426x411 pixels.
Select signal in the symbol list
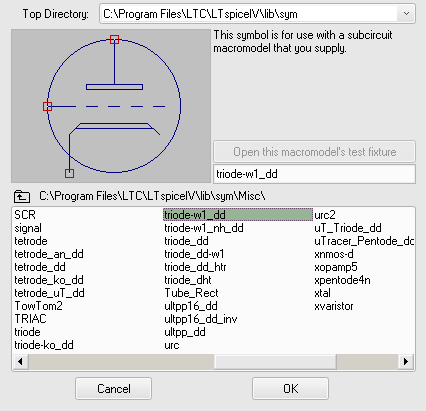pyautogui.click(x=28, y=228)
